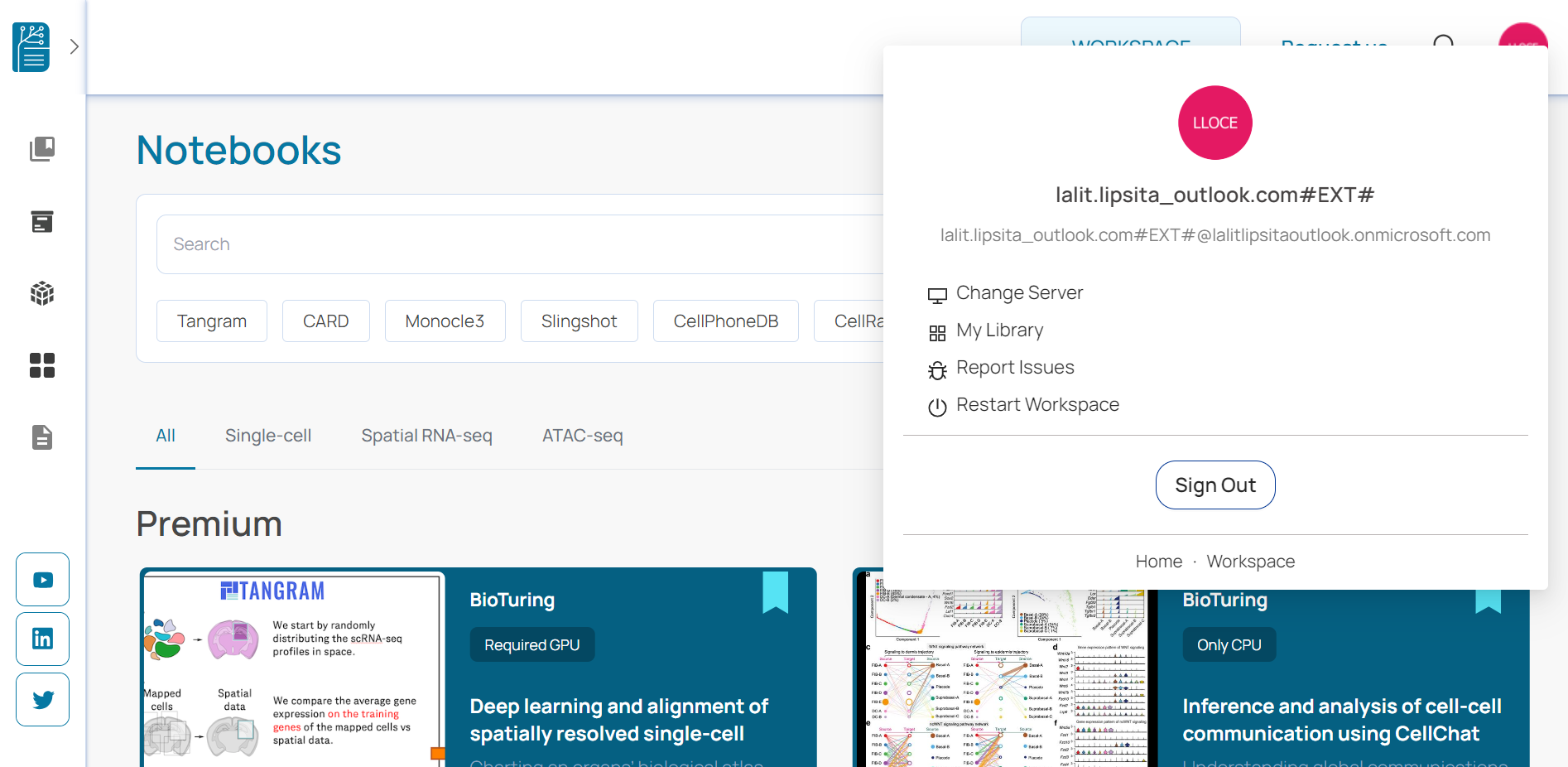The height and width of the screenshot is (767, 1568).
Task: Open the four-squares apps sidebar icon
Action: point(42,365)
